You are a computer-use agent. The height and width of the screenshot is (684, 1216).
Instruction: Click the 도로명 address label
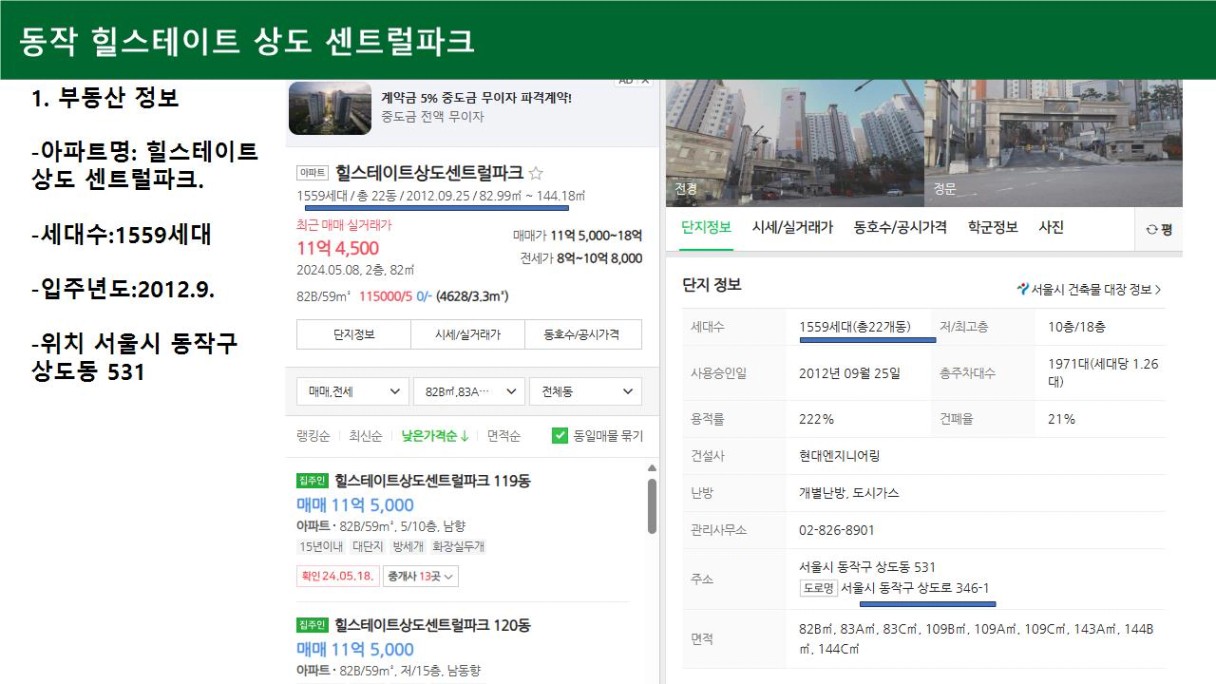tap(818, 588)
